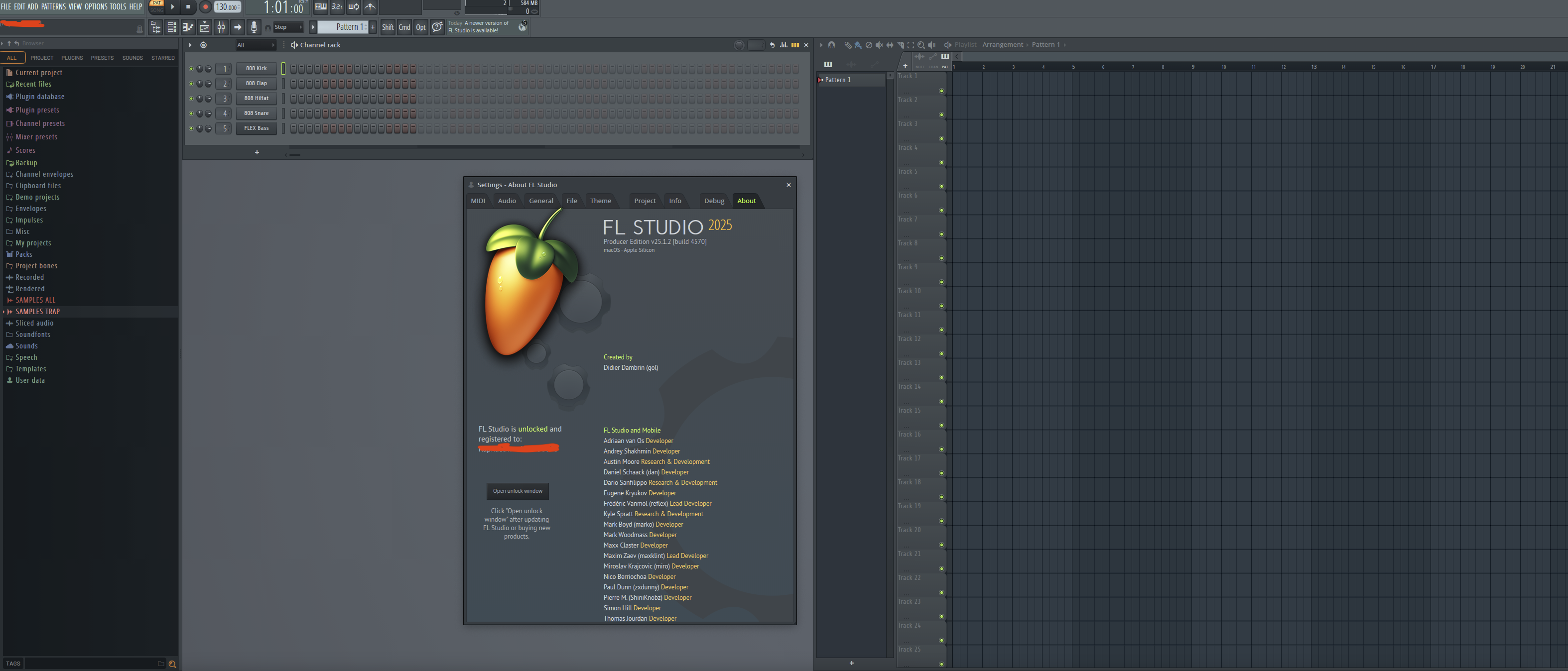Mute Track 1 in the Playlist

coord(941,91)
